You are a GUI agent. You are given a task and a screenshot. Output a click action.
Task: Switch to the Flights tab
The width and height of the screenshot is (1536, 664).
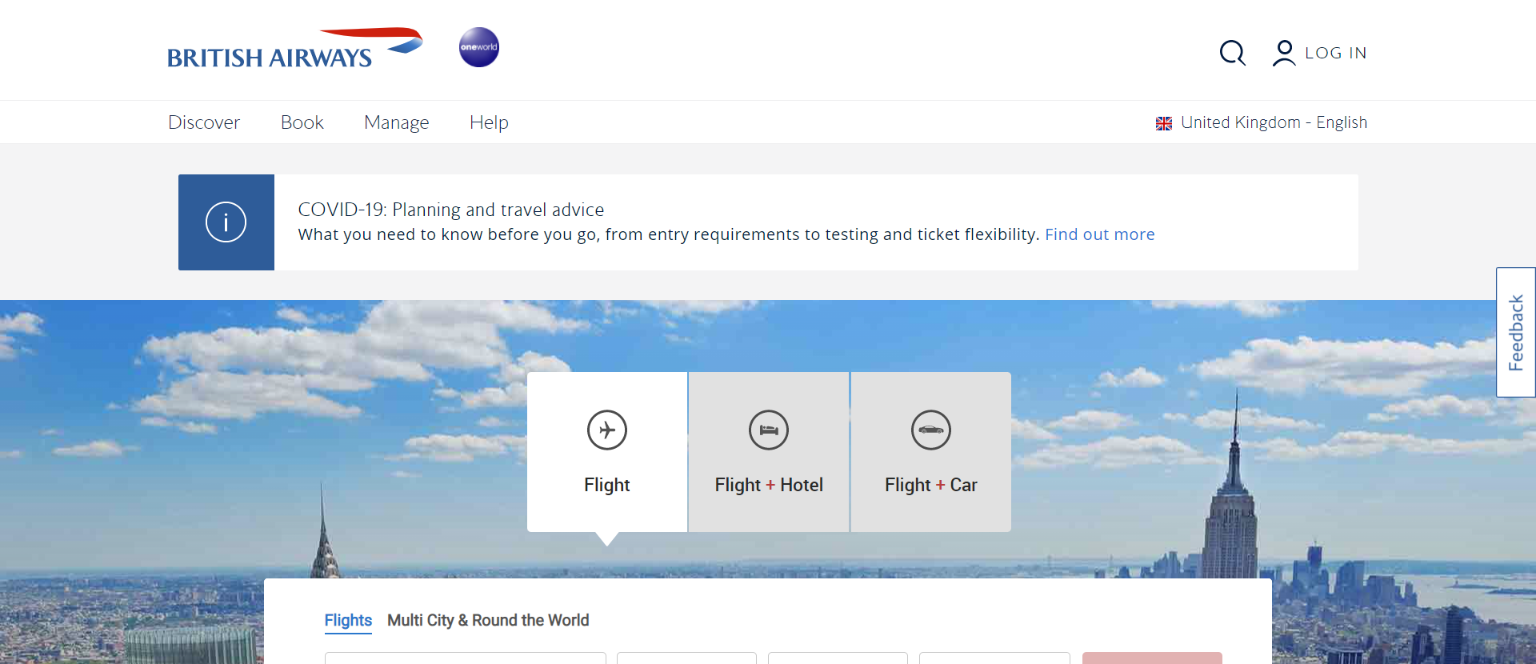coord(348,620)
